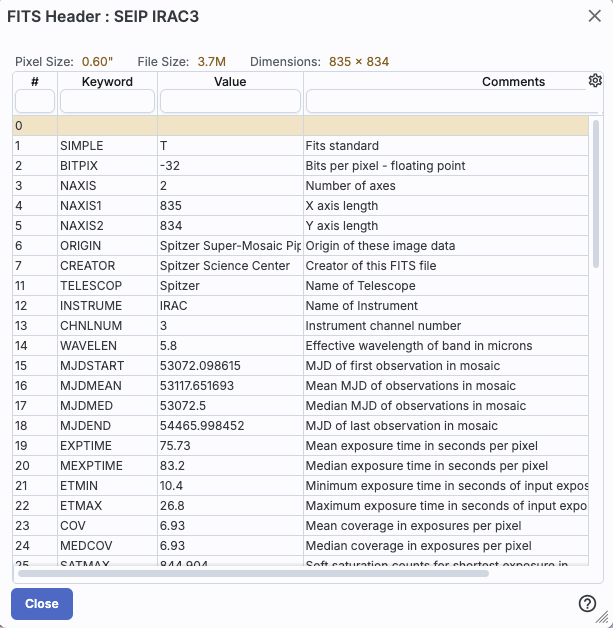Image resolution: width=613 pixels, height=628 pixels.
Task: Sort by the Value column header
Action: (x=230, y=82)
